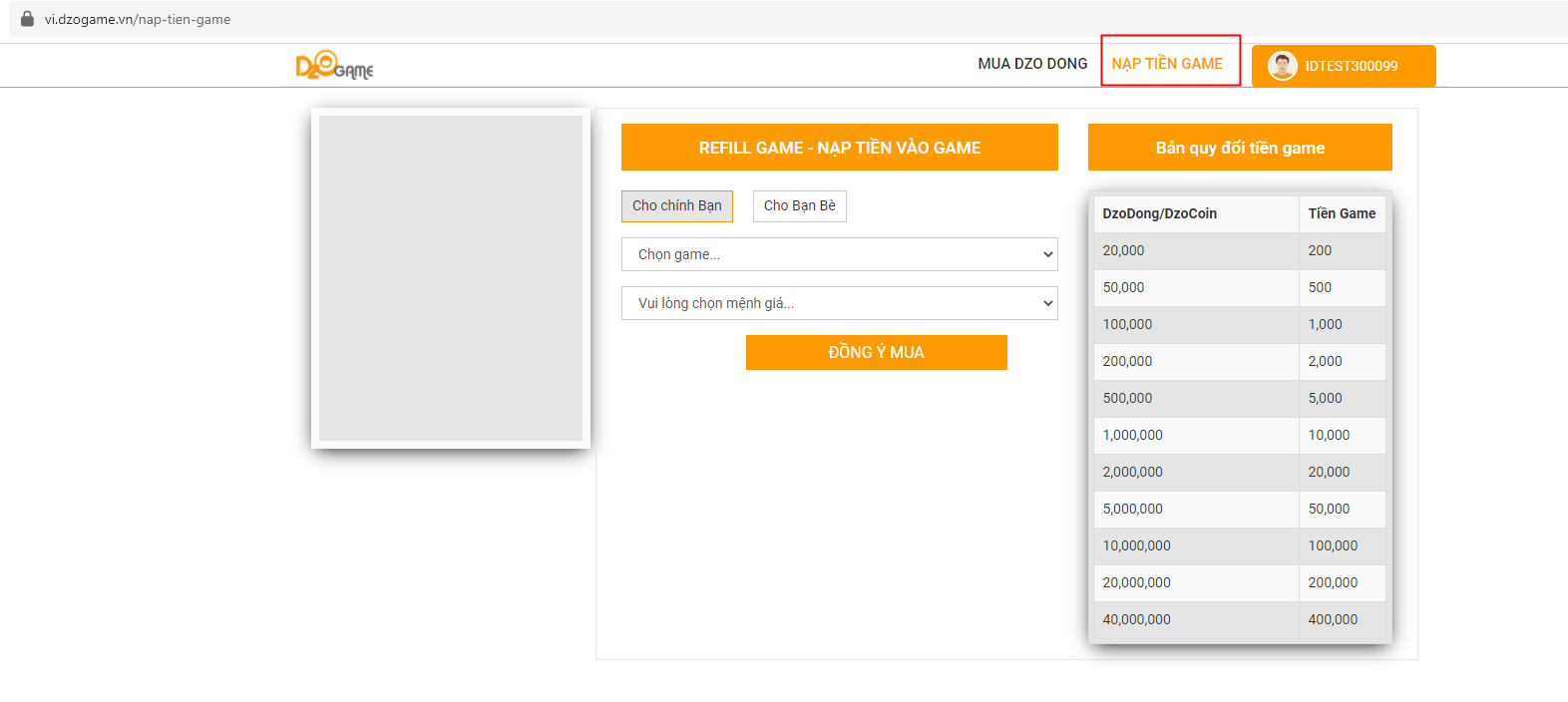
Task: Click the Bản quy đổi tiền game header
Action: (1240, 148)
